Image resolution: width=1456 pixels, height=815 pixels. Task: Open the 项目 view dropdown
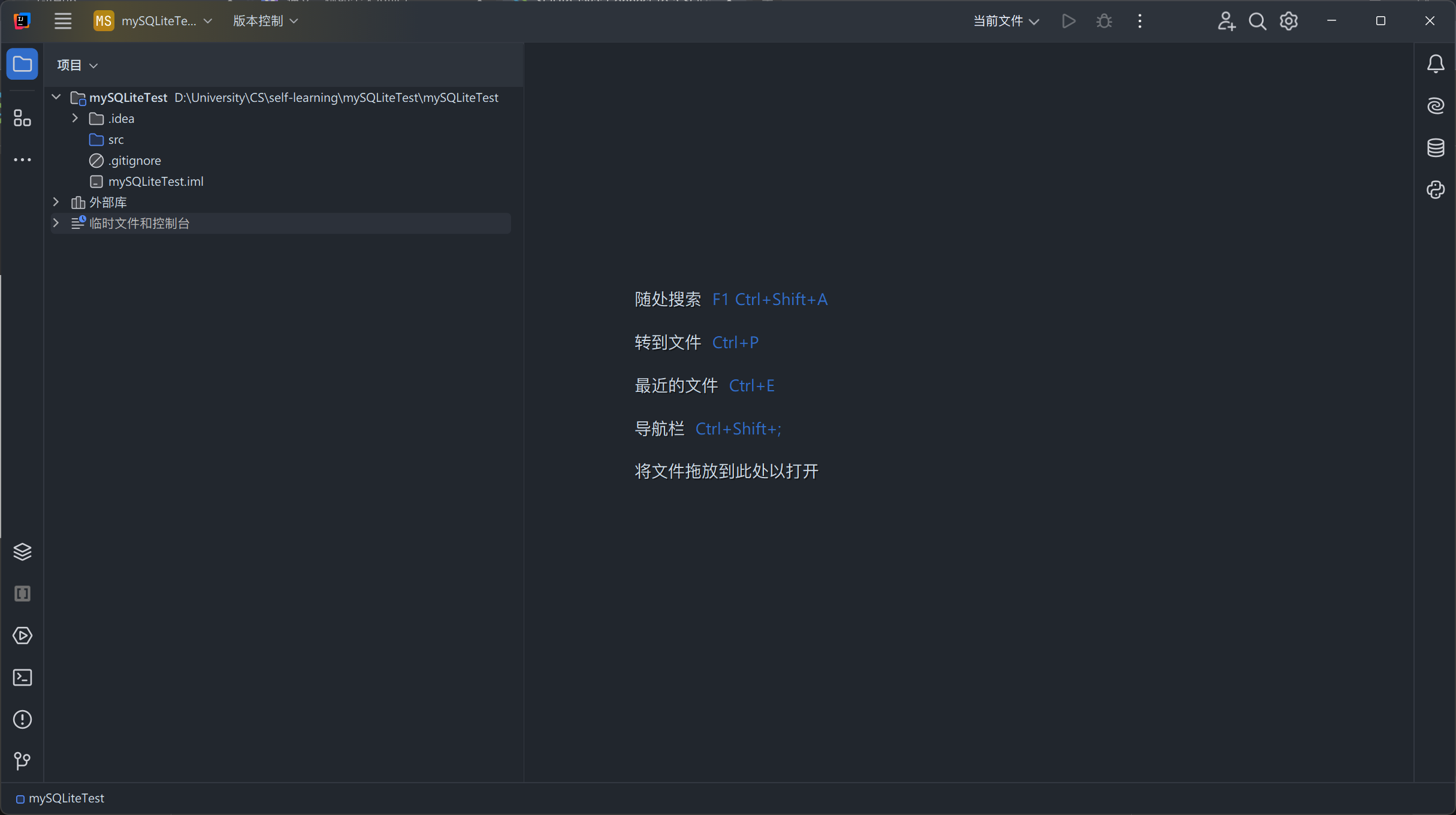tap(77, 65)
